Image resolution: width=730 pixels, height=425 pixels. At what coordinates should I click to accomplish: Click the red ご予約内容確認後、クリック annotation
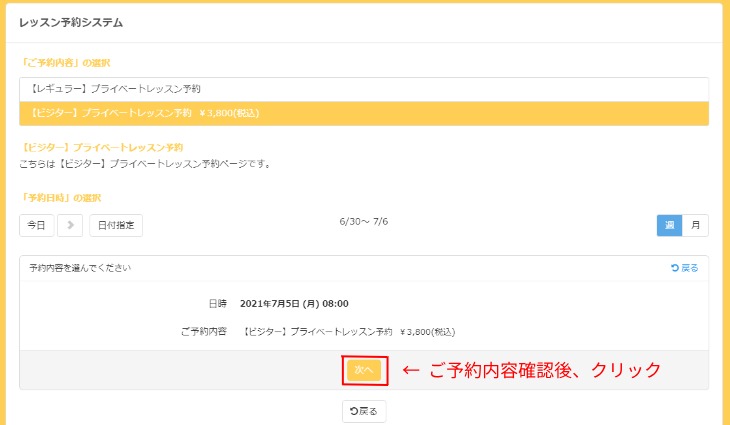point(532,370)
